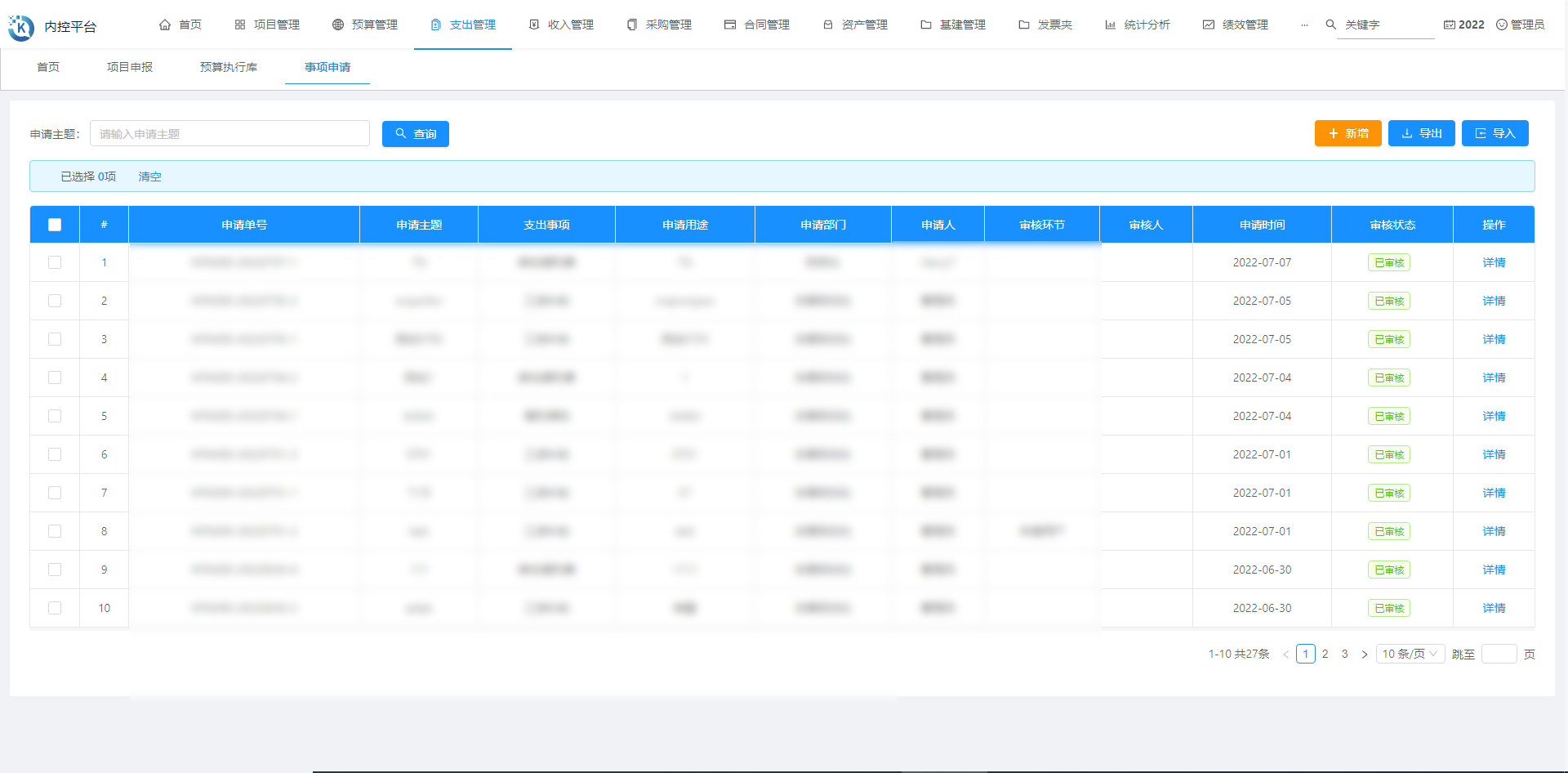This screenshot has width=1568, height=773.
Task: Click the platform logo icon
Action: 21,27
